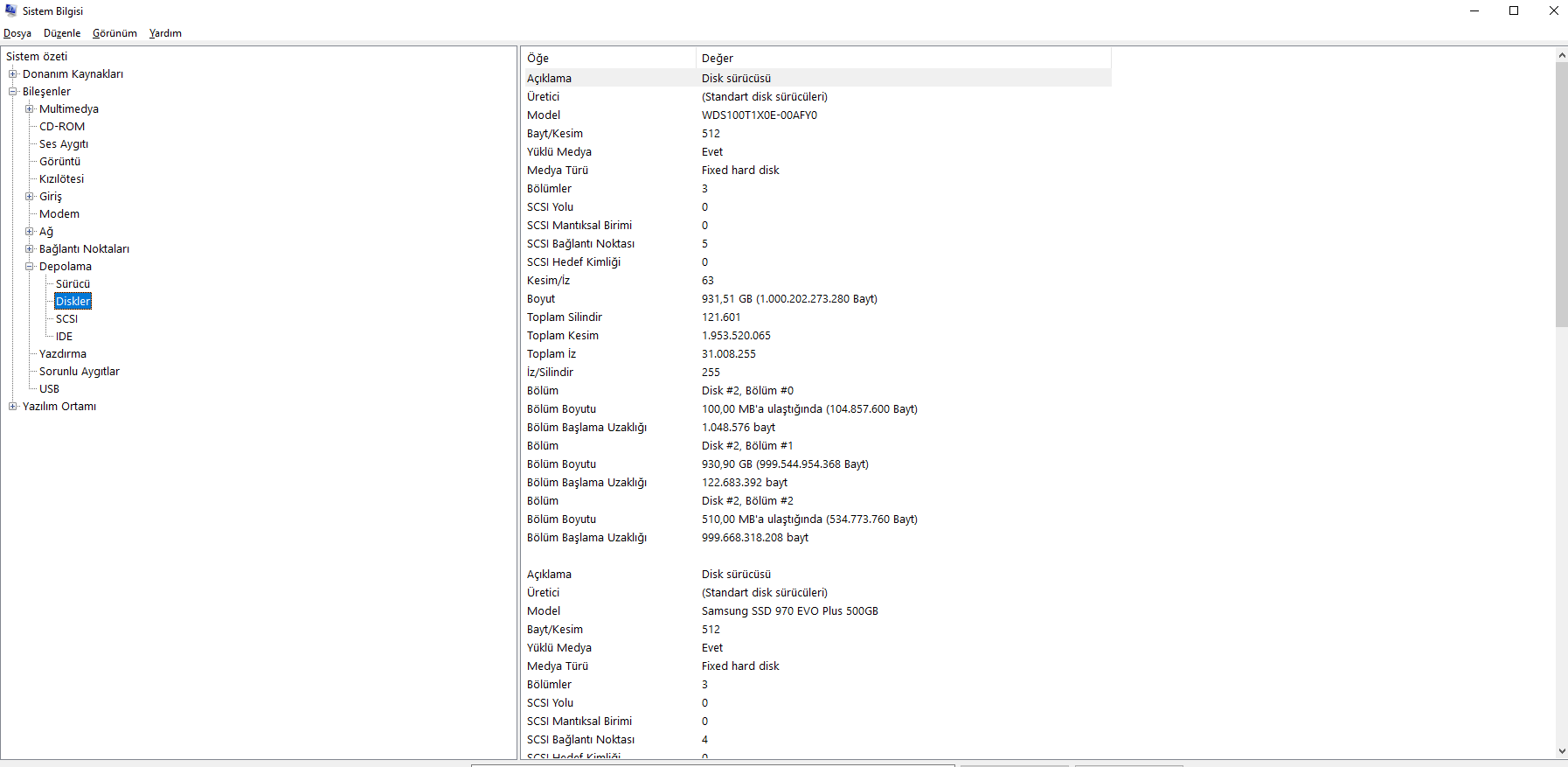Select the Ses Aygıtı tree item
This screenshot has width=1568, height=767.
point(64,144)
